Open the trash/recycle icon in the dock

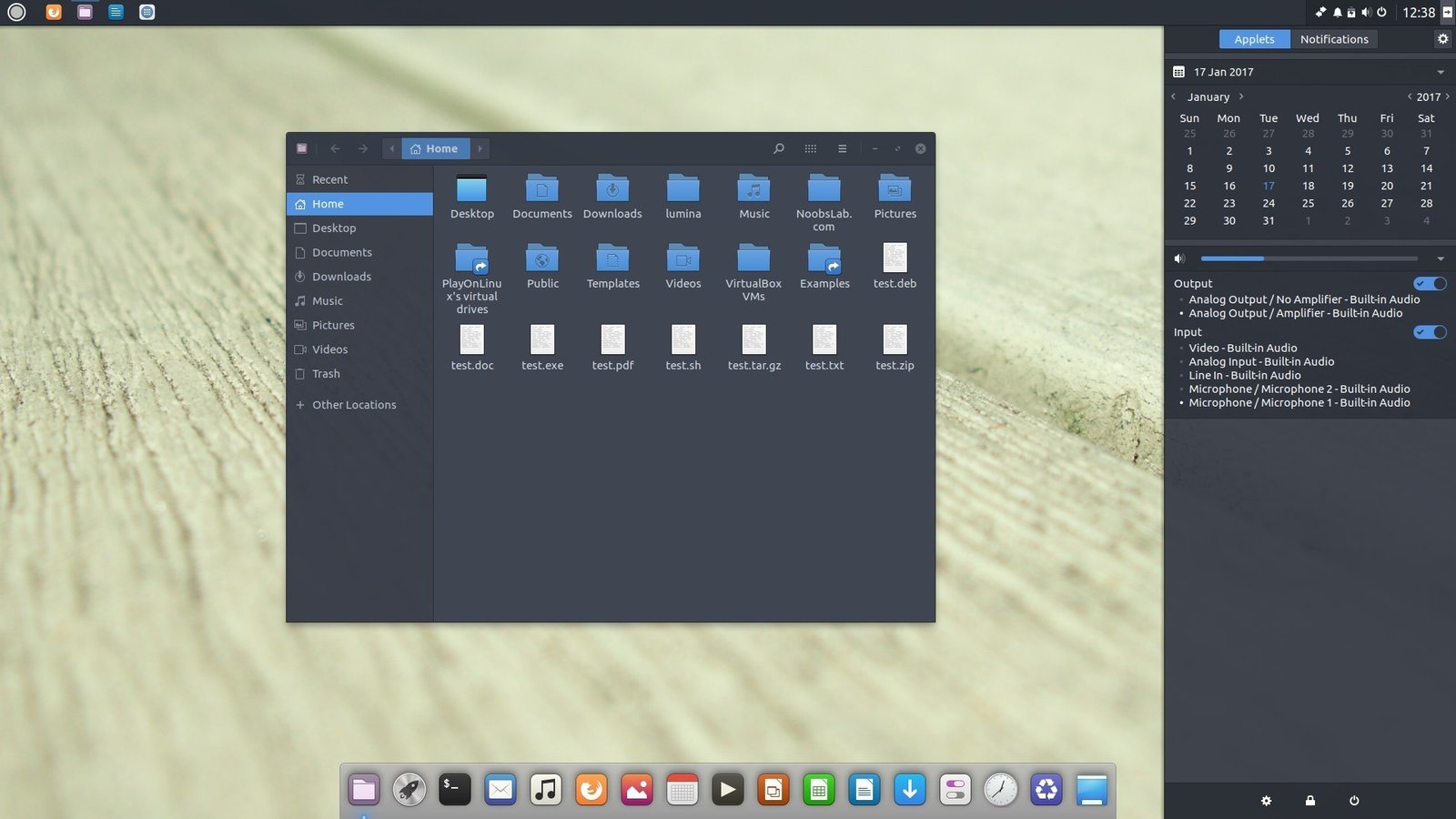pos(1046,789)
